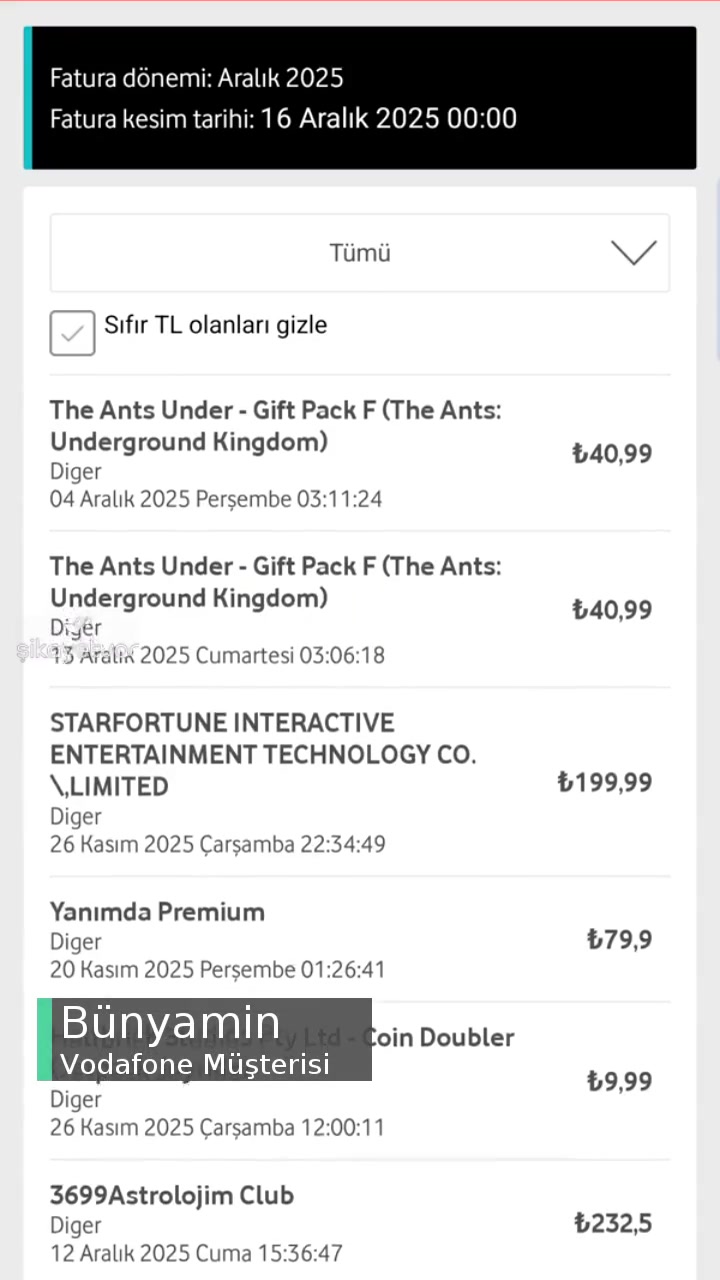The height and width of the screenshot is (1280, 720).
Task: Open the Tümü filter dropdown
Action: click(x=360, y=253)
